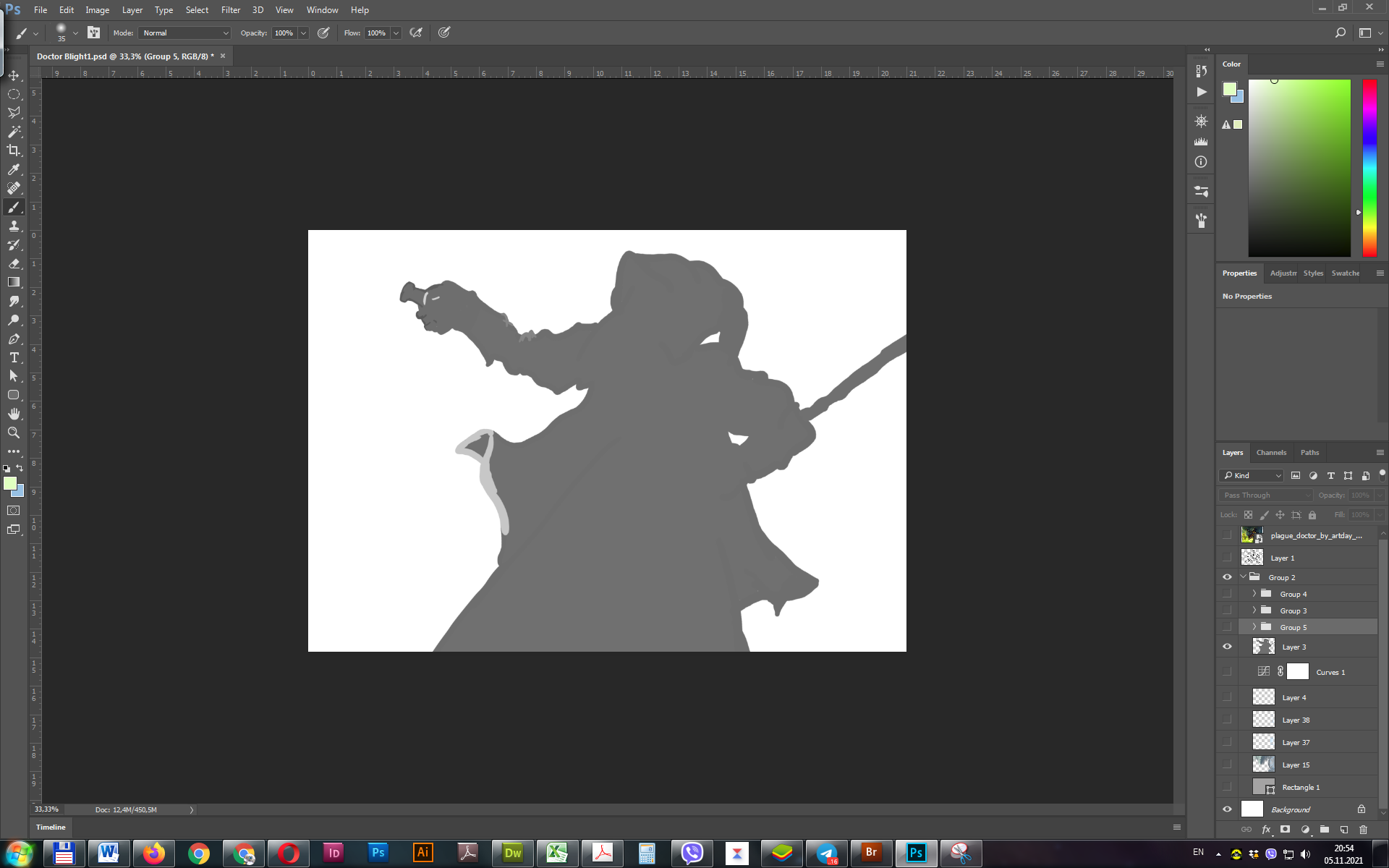Switch to the Channels tab

coord(1271,452)
